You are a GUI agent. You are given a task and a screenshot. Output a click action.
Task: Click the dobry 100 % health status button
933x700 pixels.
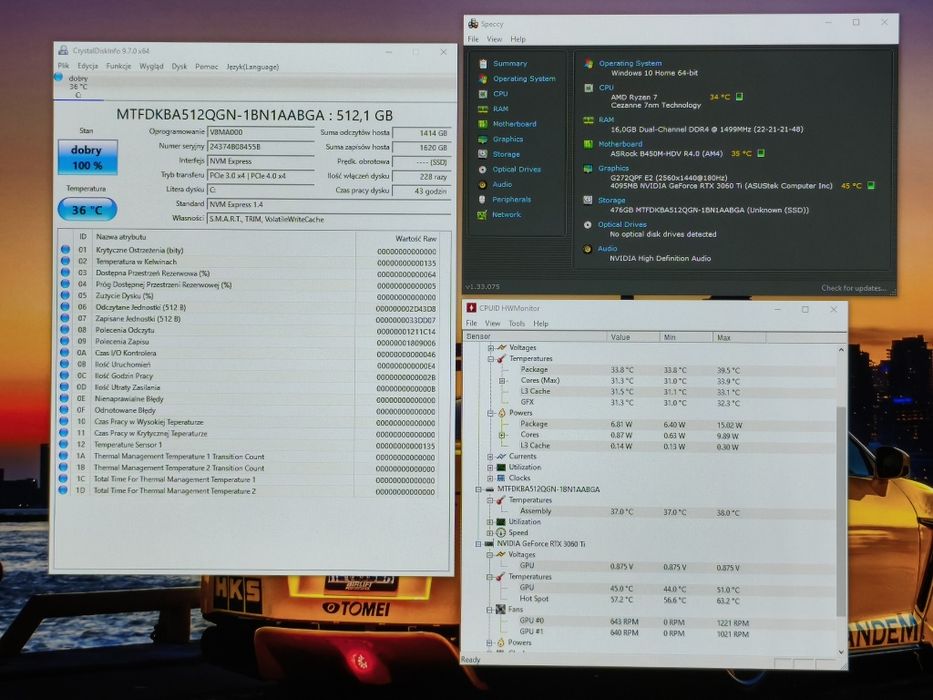click(x=87, y=157)
